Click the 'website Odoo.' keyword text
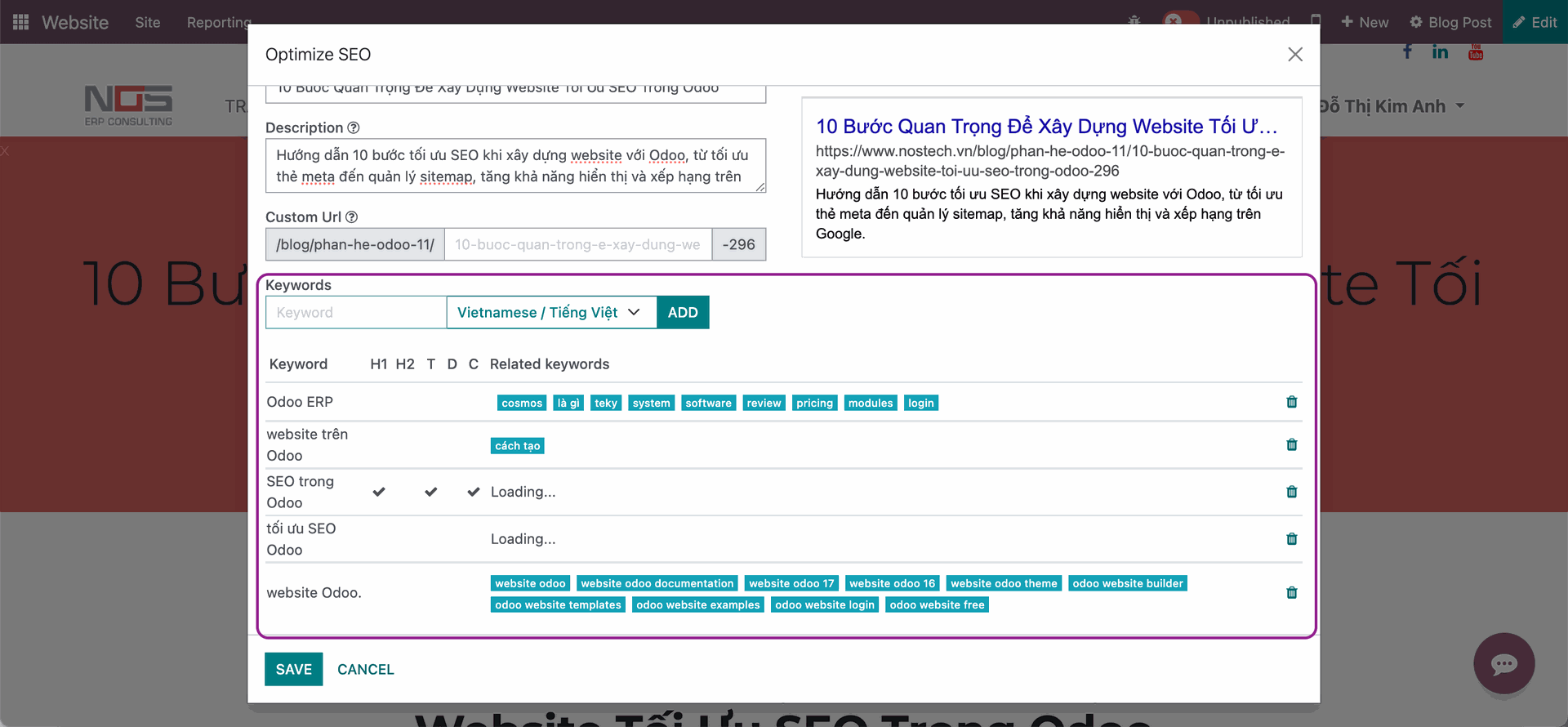Viewport: 1568px width, 727px height. click(314, 593)
